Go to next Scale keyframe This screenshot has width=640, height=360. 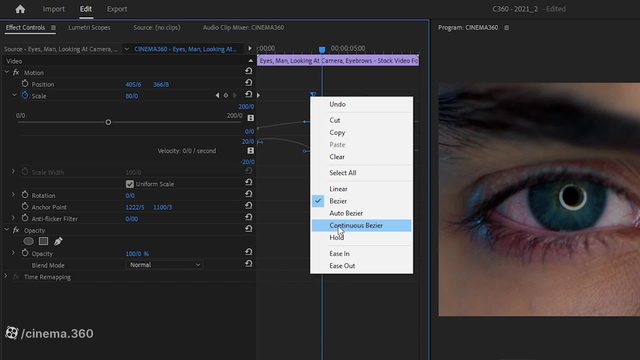pos(234,96)
